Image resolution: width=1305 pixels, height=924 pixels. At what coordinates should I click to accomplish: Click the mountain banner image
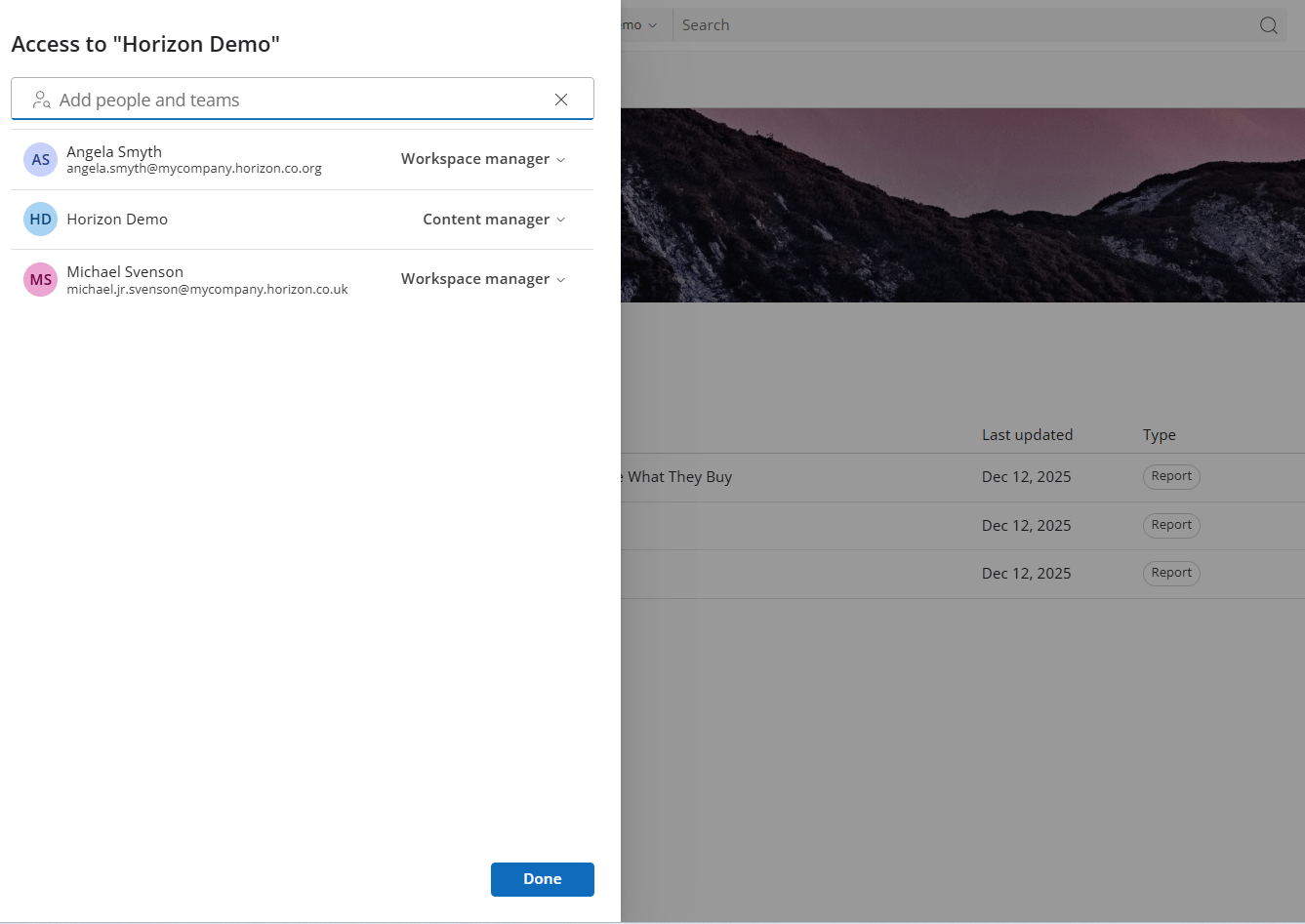(961, 205)
